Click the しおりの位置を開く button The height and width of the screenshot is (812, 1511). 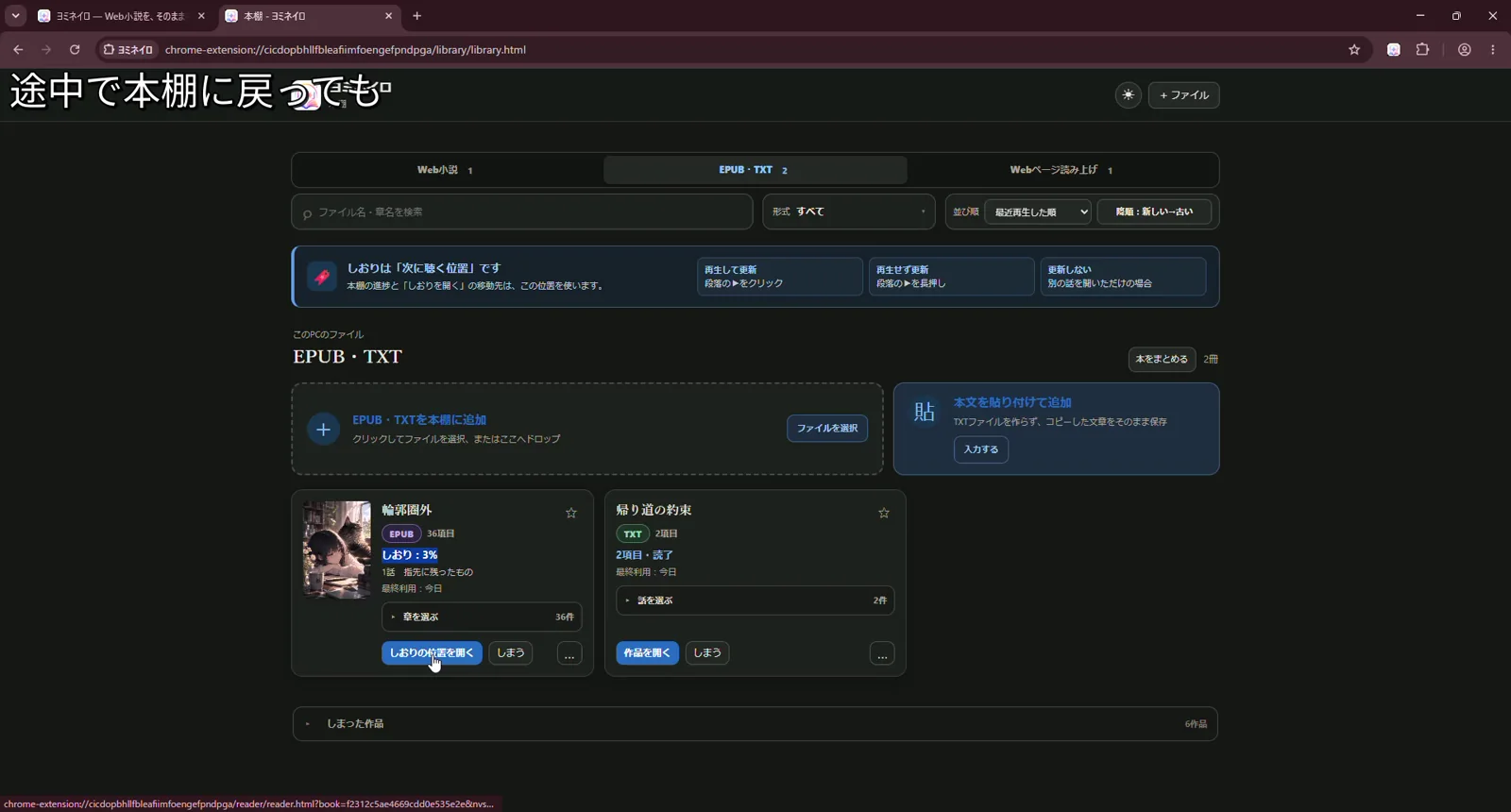(x=432, y=653)
